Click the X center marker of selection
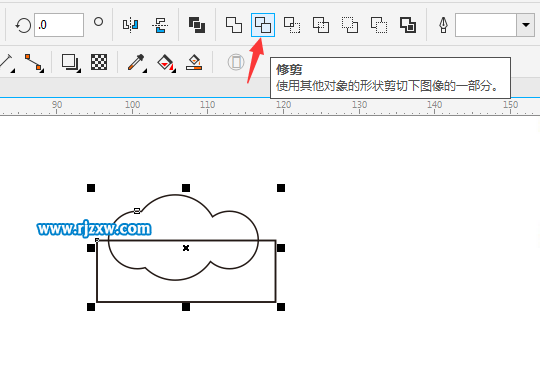The image size is (540, 392). (186, 248)
